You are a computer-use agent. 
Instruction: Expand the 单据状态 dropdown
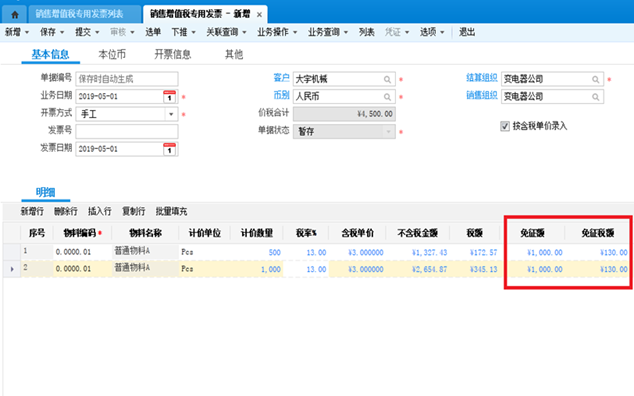[x=388, y=131]
